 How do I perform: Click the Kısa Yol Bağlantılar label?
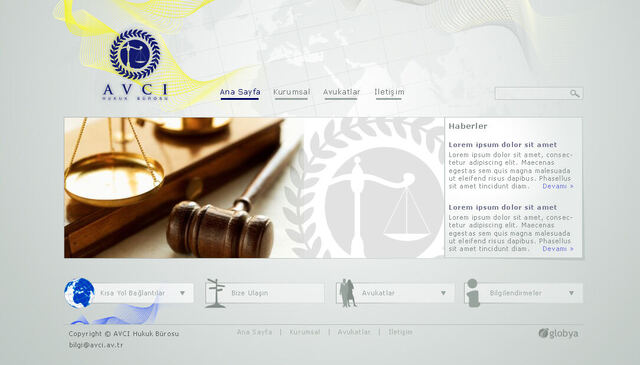[x=133, y=293]
